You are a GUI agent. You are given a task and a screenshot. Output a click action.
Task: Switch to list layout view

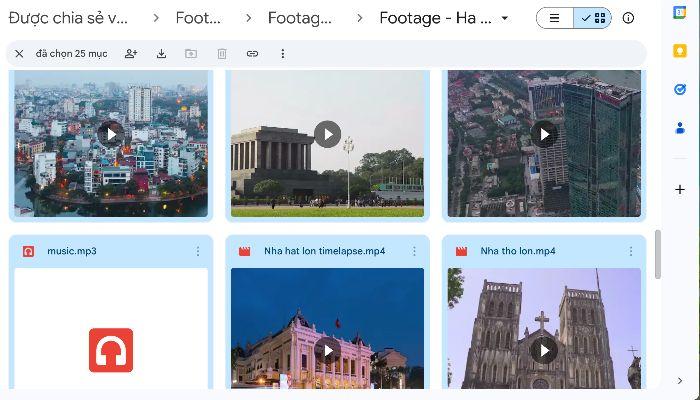(x=555, y=18)
